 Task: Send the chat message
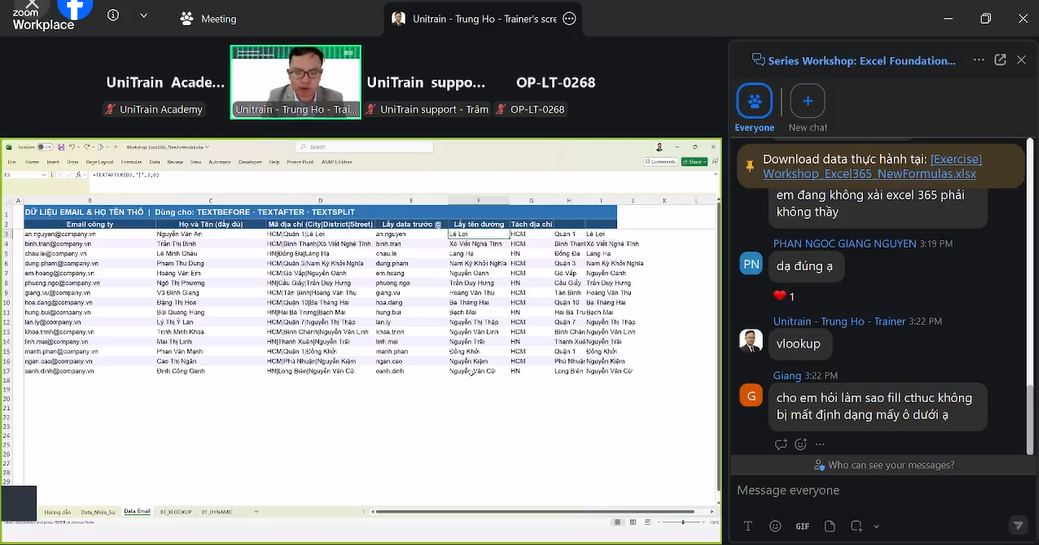tap(1018, 525)
